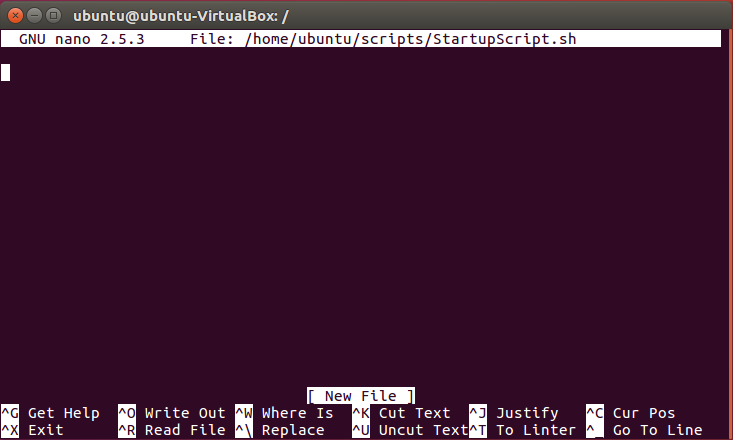The height and width of the screenshot is (440, 733).
Task: Select the ^U Uncut Text shortcut
Action: (x=410, y=430)
